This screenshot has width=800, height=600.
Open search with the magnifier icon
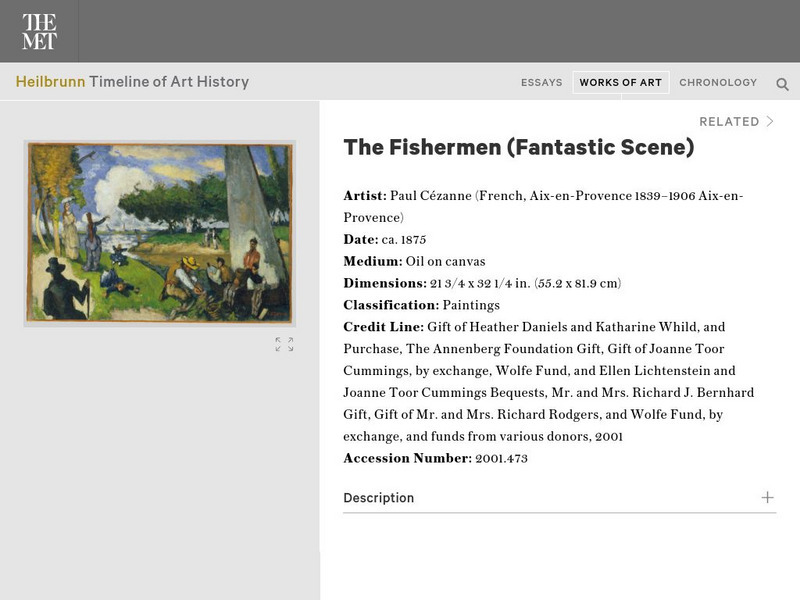tap(783, 84)
